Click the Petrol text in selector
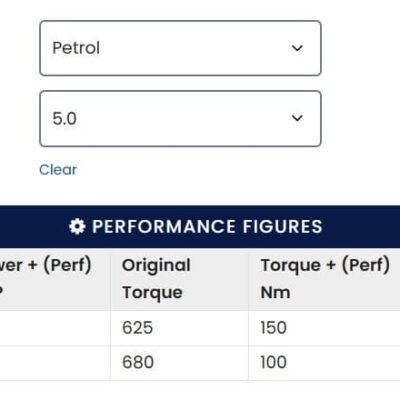This screenshot has width=400, height=400. click(76, 48)
